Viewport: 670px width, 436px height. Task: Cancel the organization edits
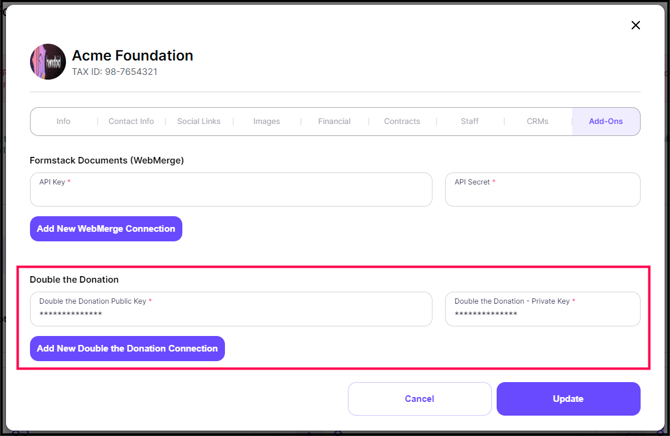(419, 399)
